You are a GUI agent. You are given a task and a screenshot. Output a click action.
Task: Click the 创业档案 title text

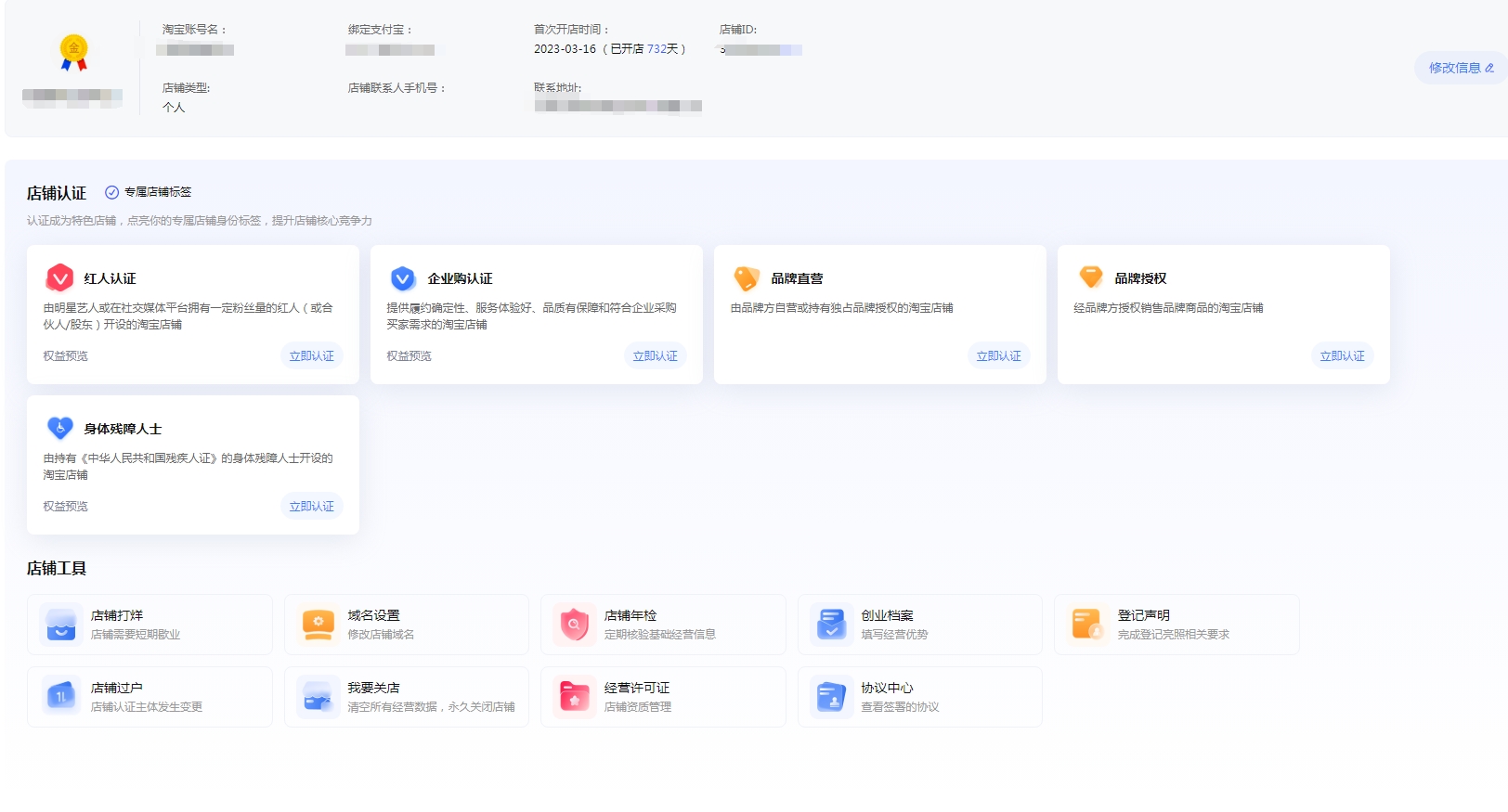click(x=888, y=615)
